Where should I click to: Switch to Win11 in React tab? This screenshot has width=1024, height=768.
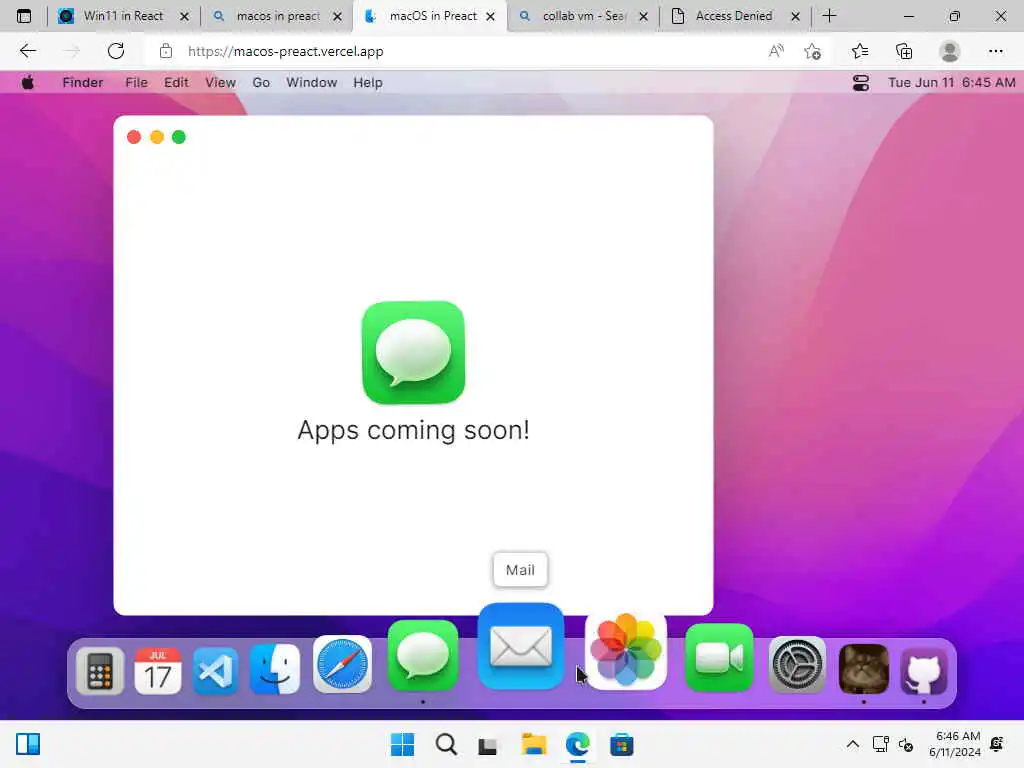[123, 16]
